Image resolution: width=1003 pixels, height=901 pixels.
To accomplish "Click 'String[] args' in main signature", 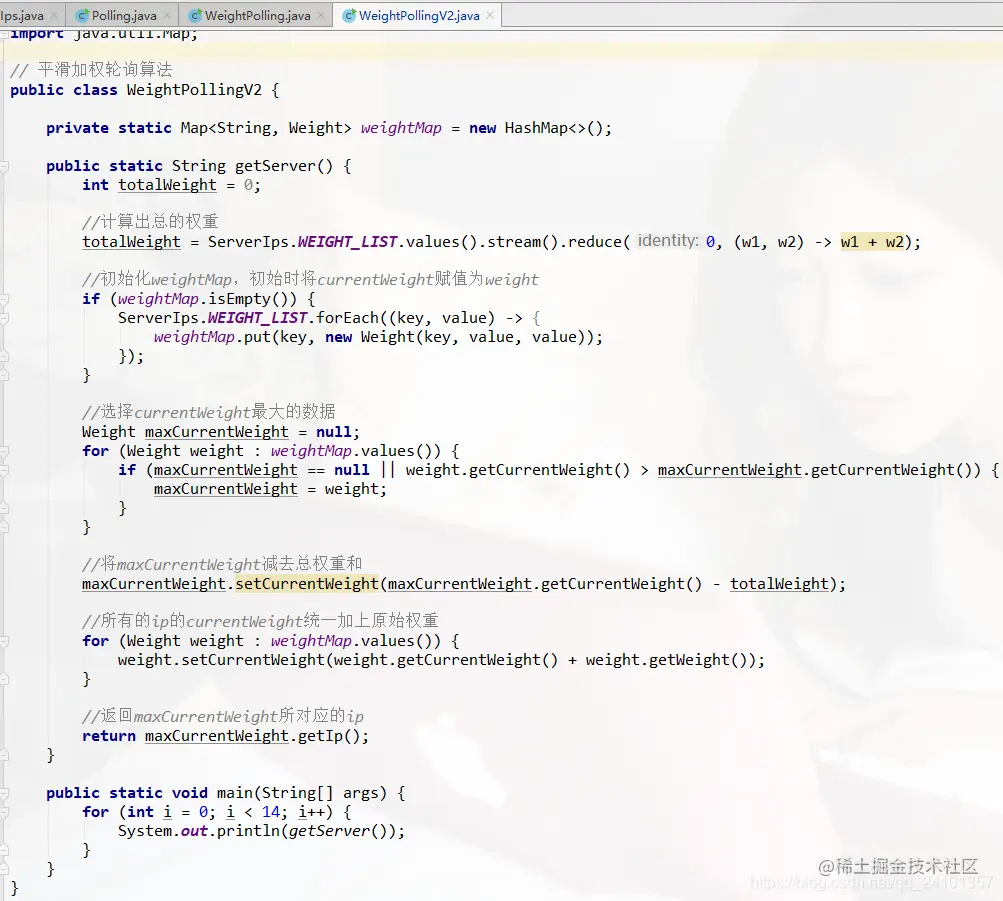I will point(321,794).
